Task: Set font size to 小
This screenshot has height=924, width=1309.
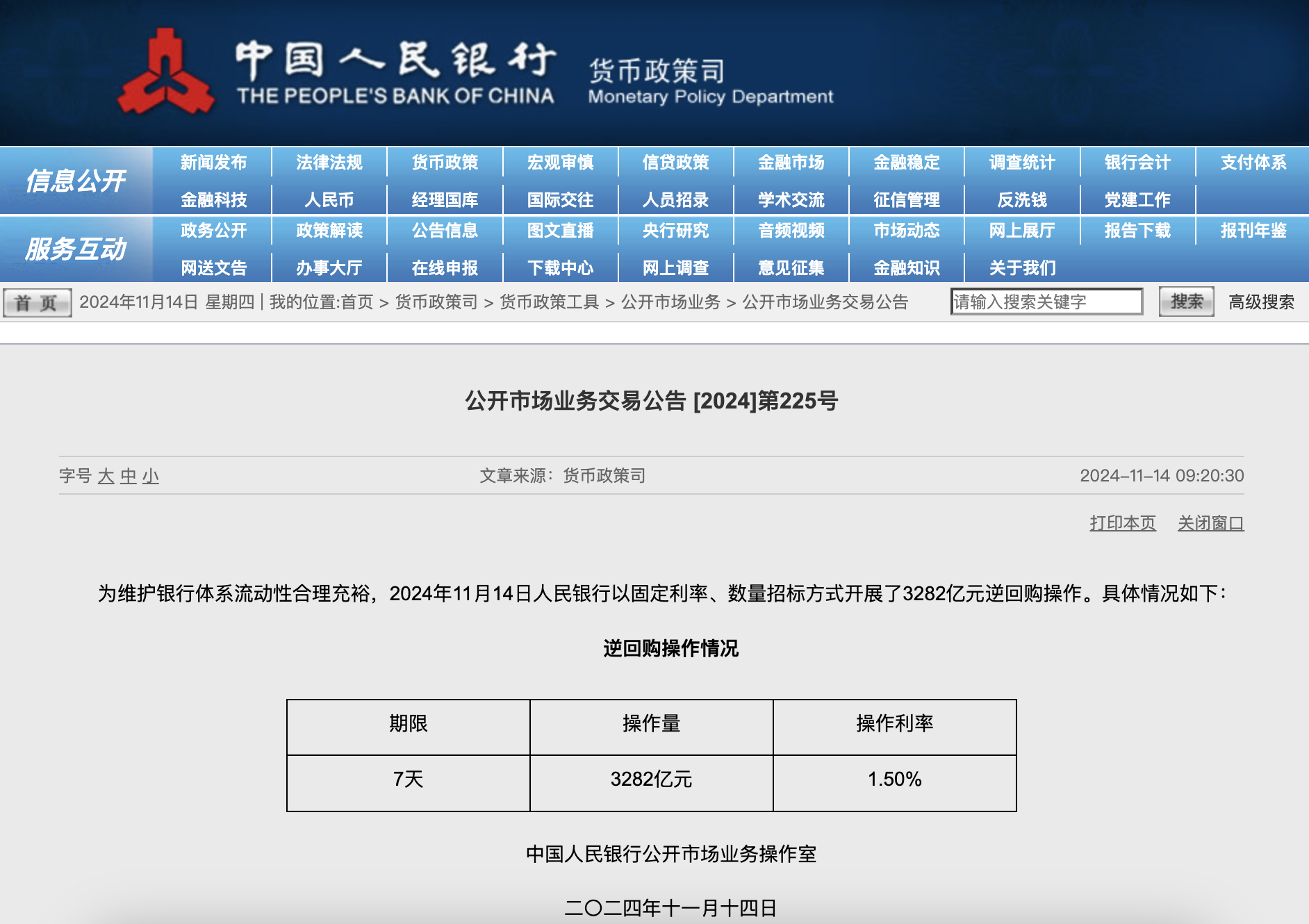Action: click(x=151, y=476)
